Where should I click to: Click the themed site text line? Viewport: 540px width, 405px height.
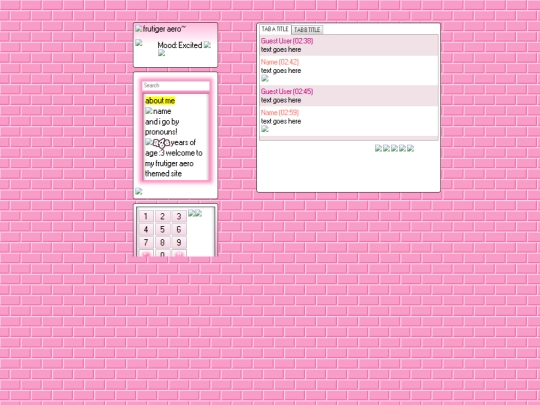[x=163, y=174]
